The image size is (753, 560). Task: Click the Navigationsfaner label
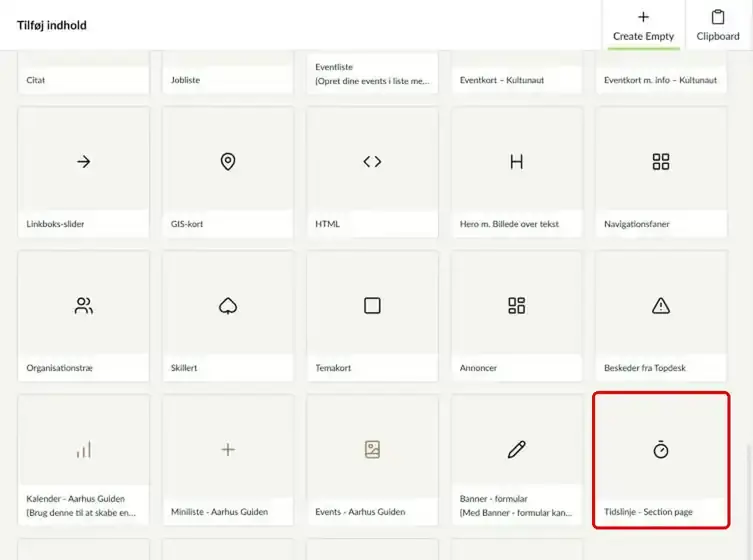636,224
